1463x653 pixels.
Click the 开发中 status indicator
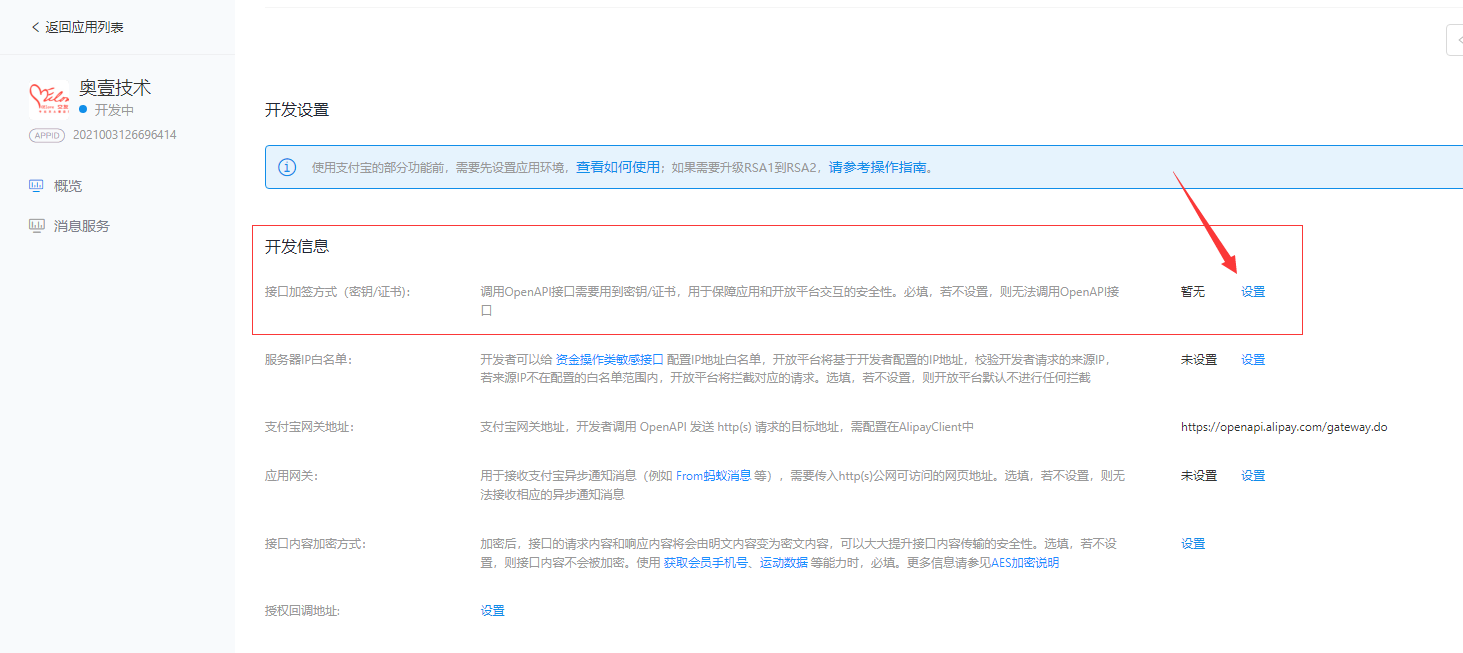(x=106, y=110)
